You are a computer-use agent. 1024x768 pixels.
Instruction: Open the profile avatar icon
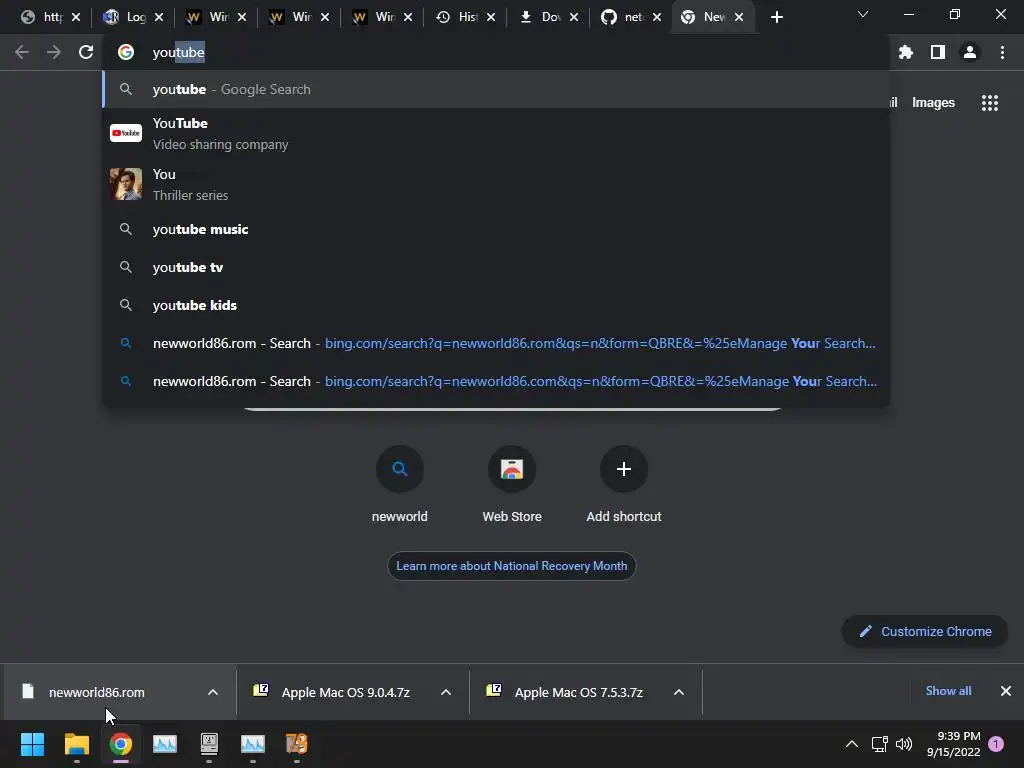point(970,52)
